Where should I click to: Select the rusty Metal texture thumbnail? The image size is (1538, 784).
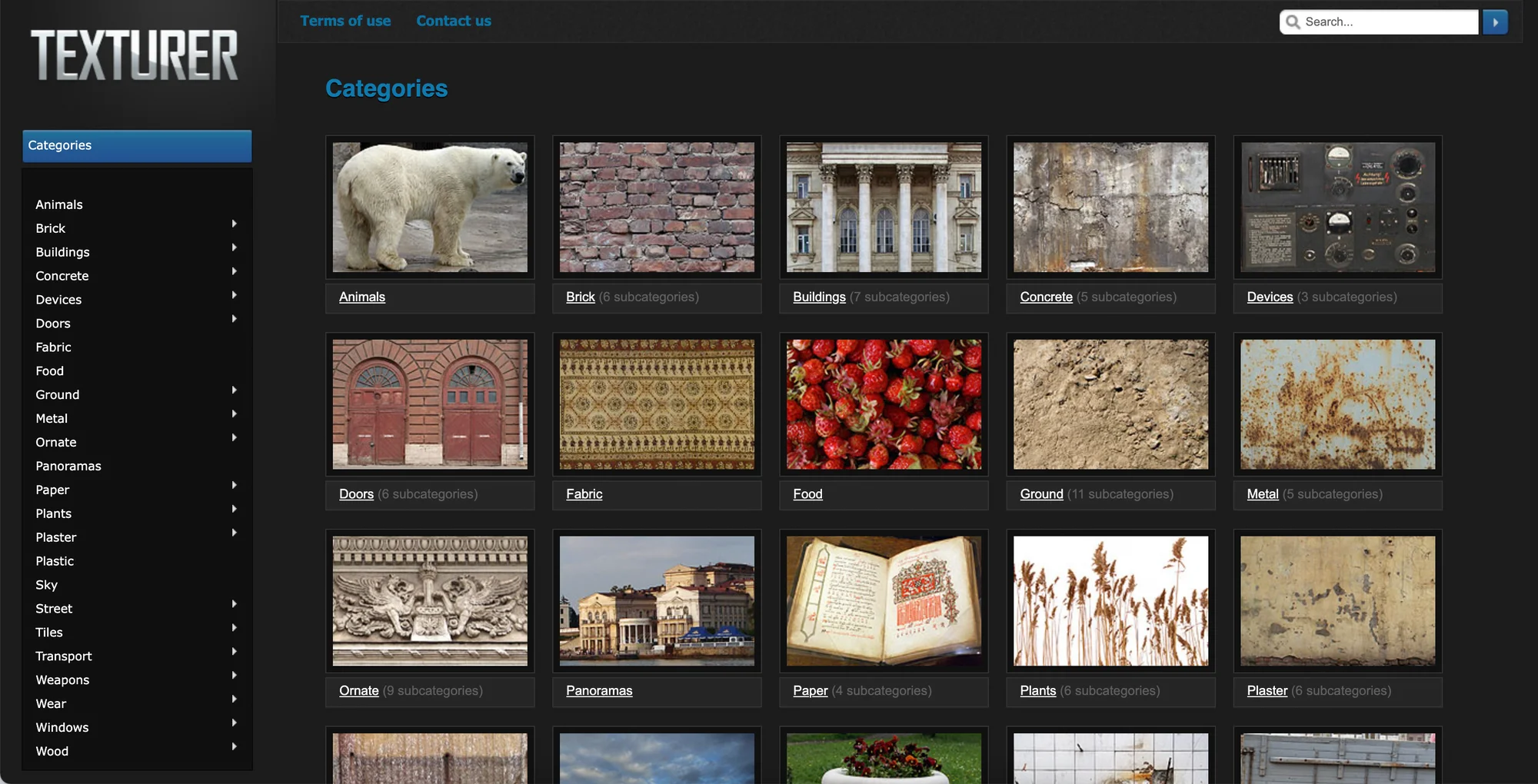[1337, 404]
